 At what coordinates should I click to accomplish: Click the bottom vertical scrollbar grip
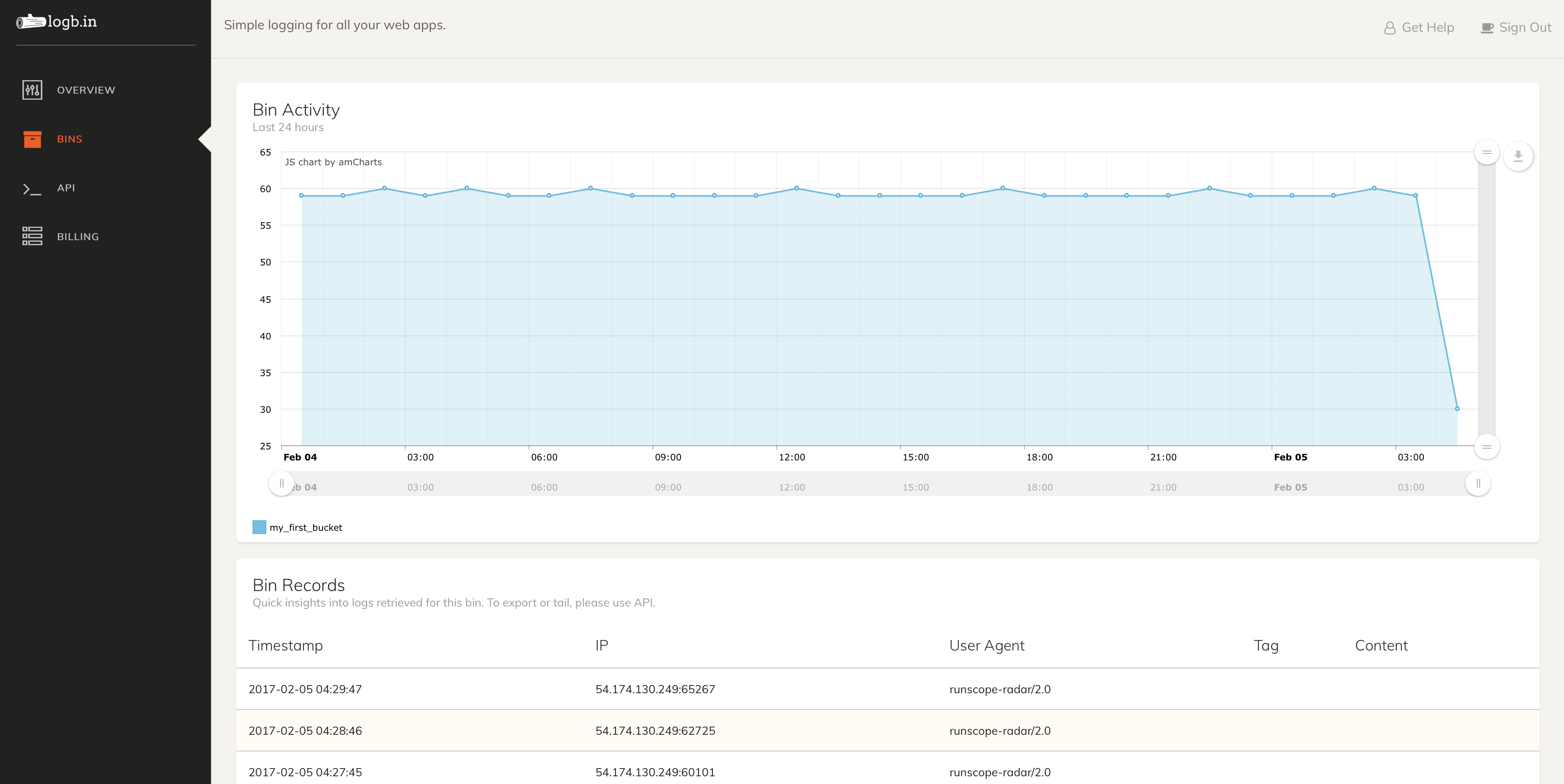click(x=1486, y=447)
